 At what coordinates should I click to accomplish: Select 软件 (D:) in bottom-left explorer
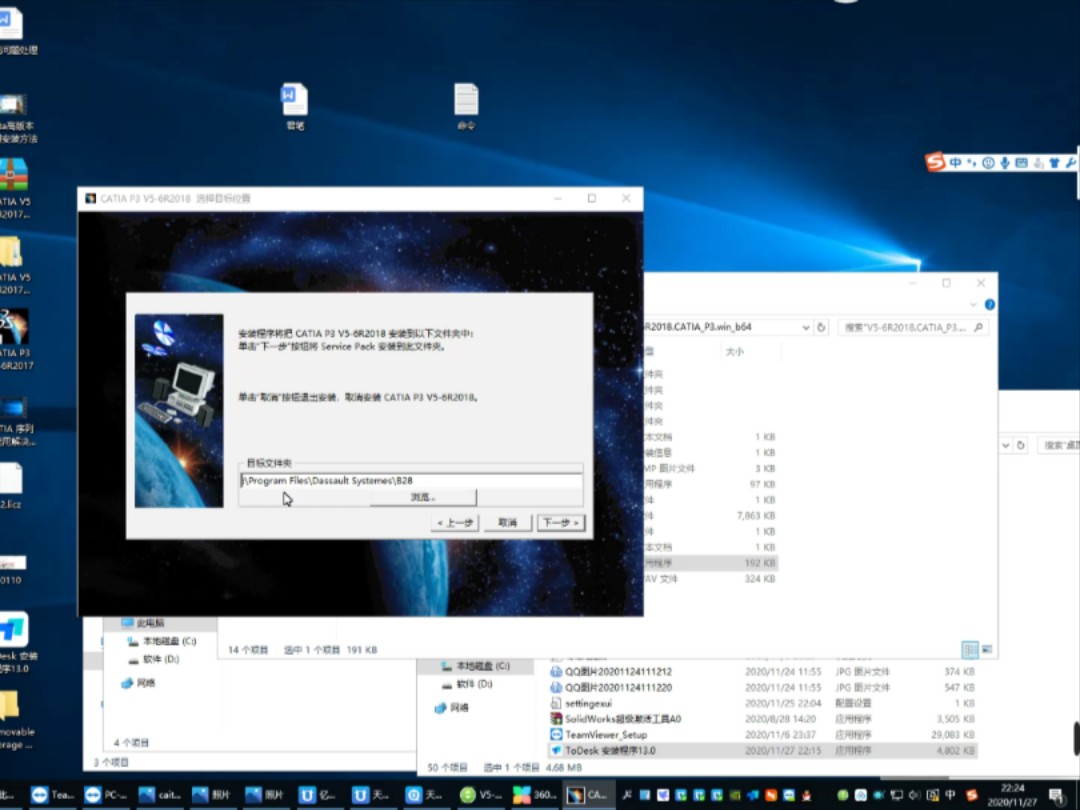coord(154,659)
